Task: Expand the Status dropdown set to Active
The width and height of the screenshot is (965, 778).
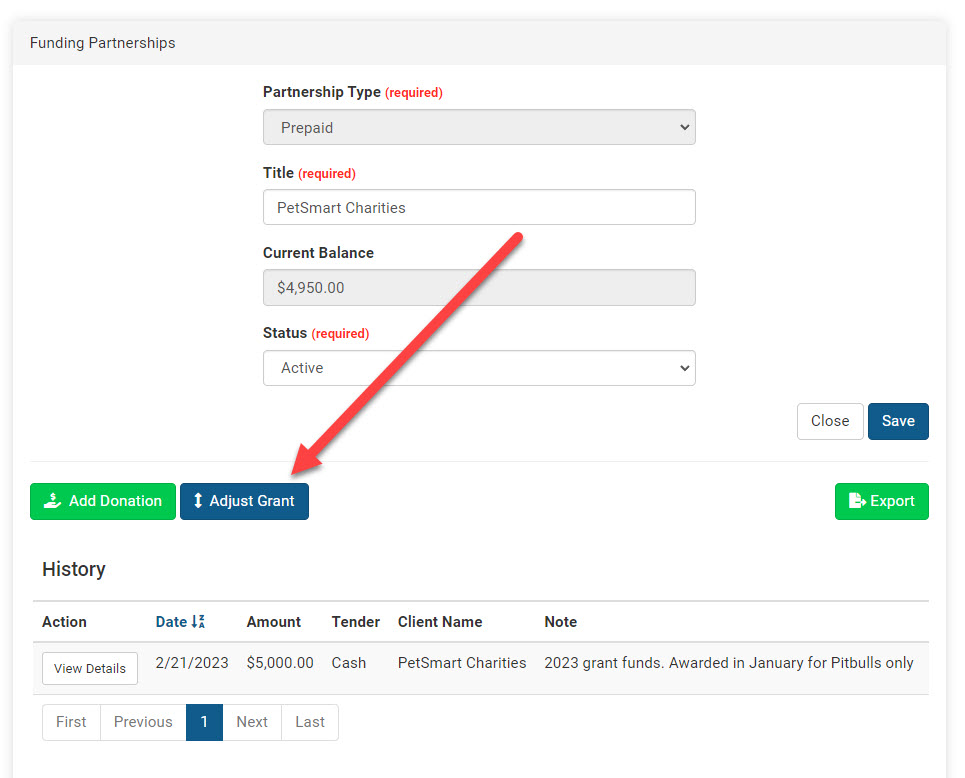Action: (x=479, y=368)
